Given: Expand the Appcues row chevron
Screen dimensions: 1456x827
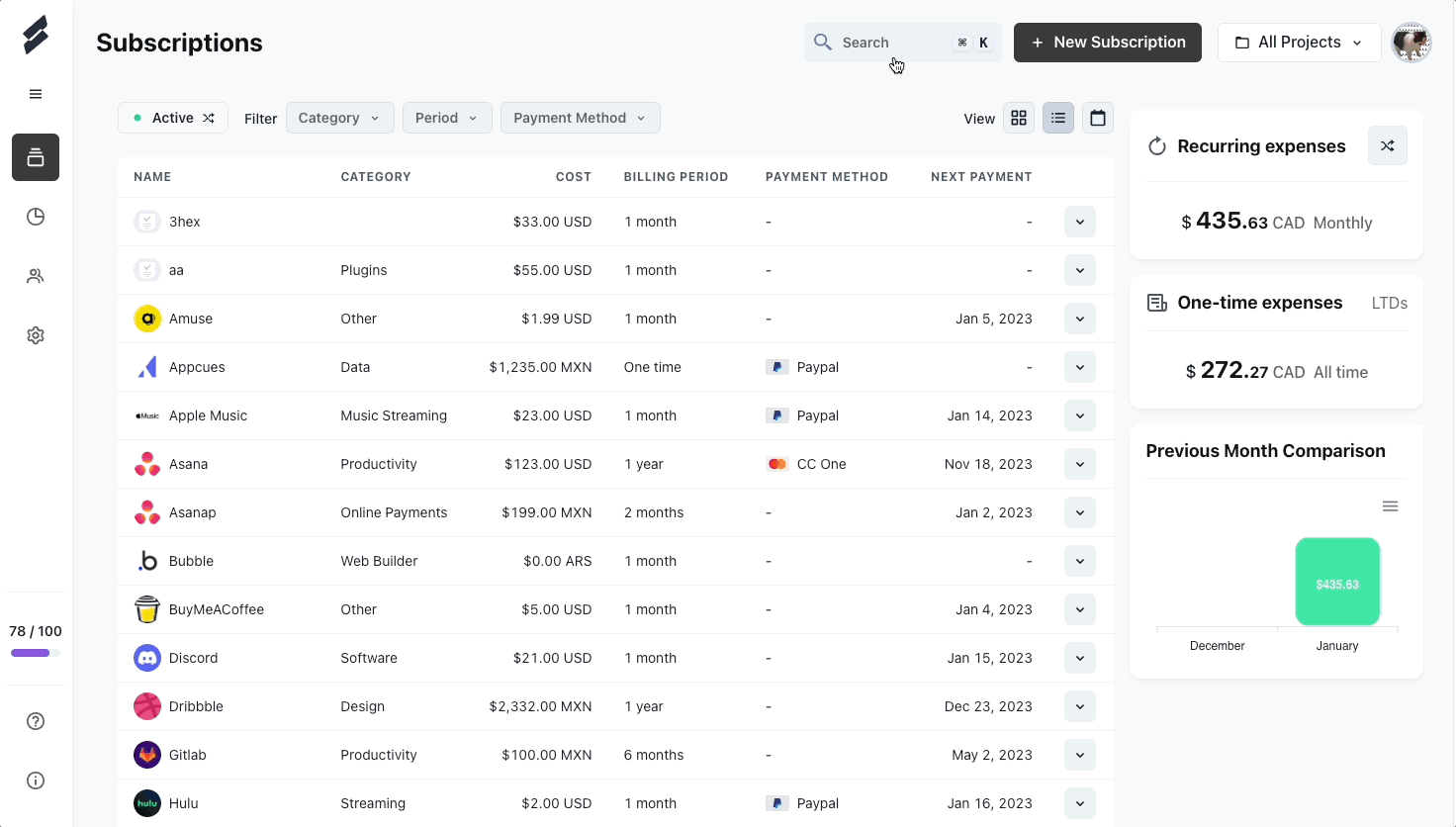Looking at the screenshot, I should pyautogui.click(x=1080, y=367).
